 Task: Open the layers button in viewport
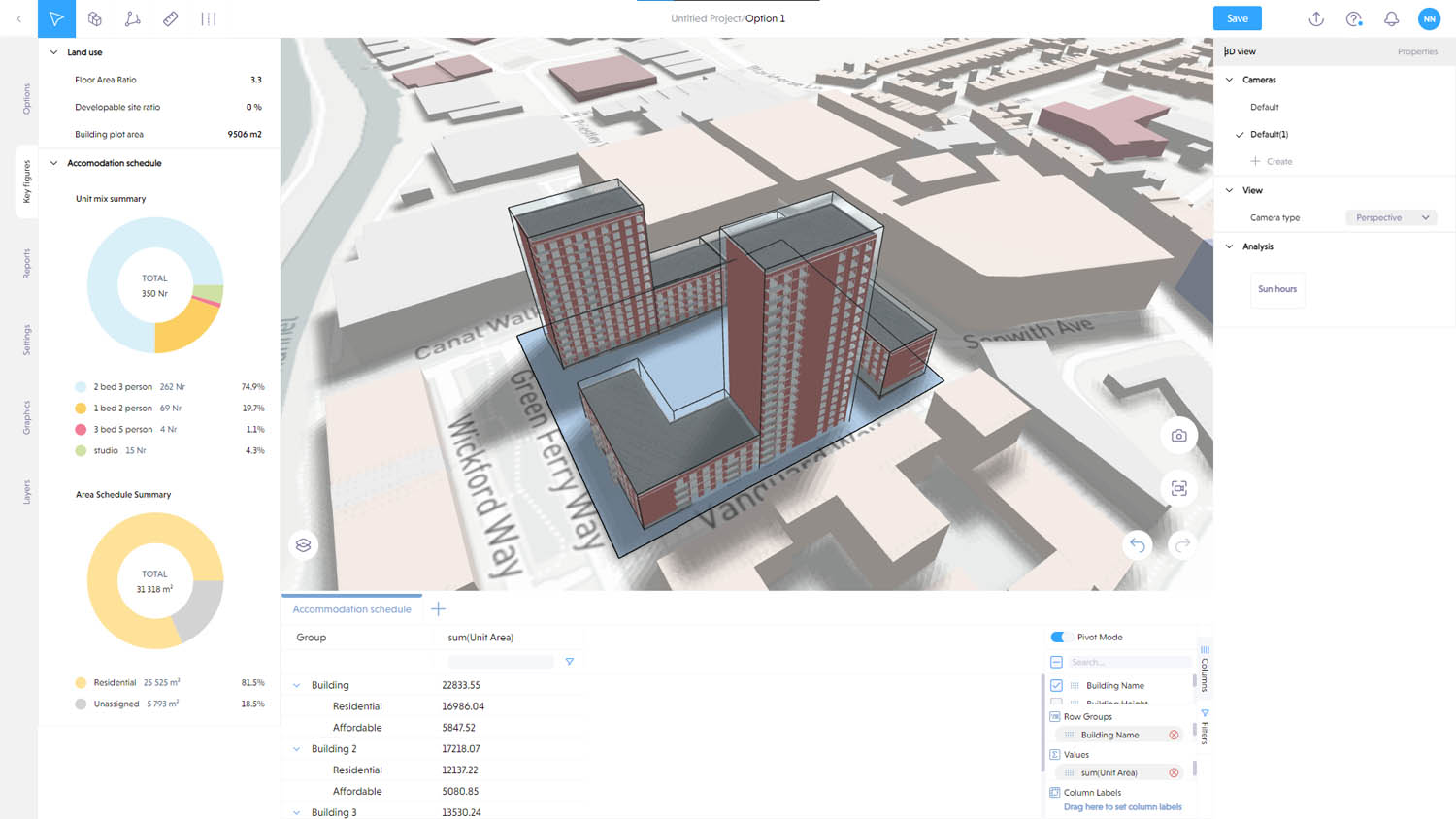[304, 545]
